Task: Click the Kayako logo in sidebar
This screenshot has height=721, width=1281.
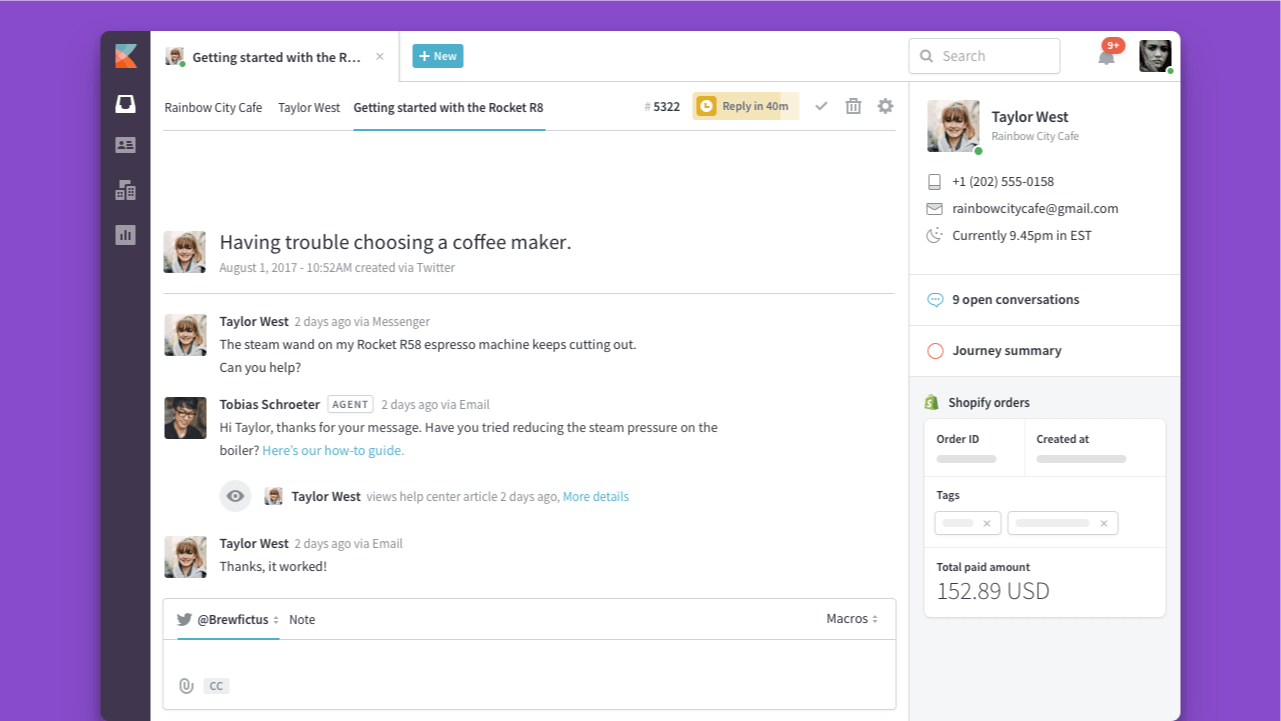Action: point(126,56)
